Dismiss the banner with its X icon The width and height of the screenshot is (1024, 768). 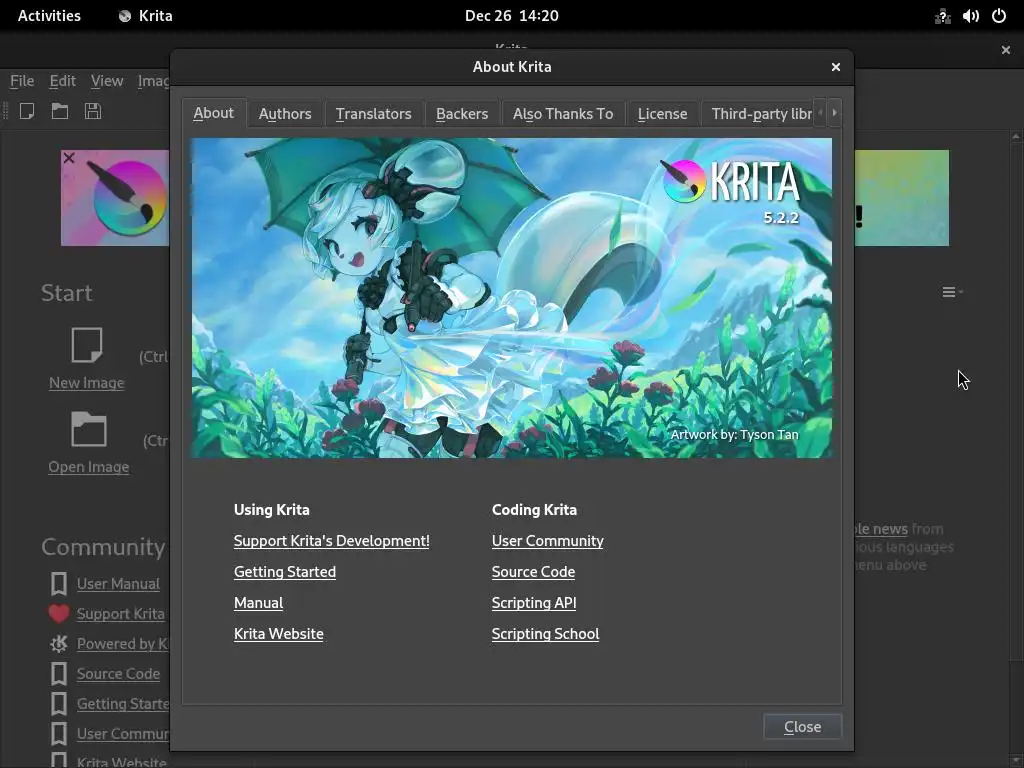[x=69, y=158]
